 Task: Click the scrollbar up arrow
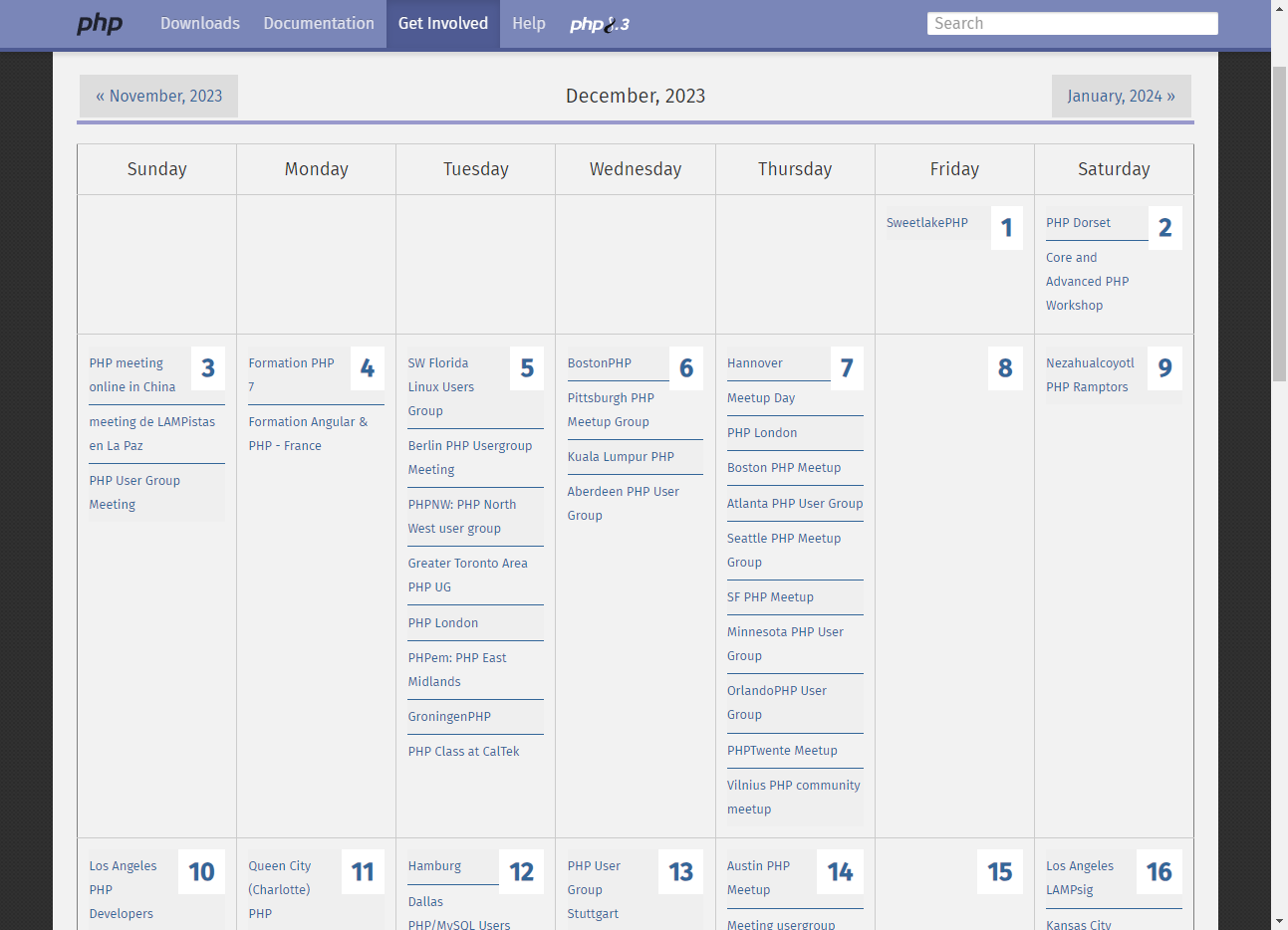click(x=1279, y=8)
